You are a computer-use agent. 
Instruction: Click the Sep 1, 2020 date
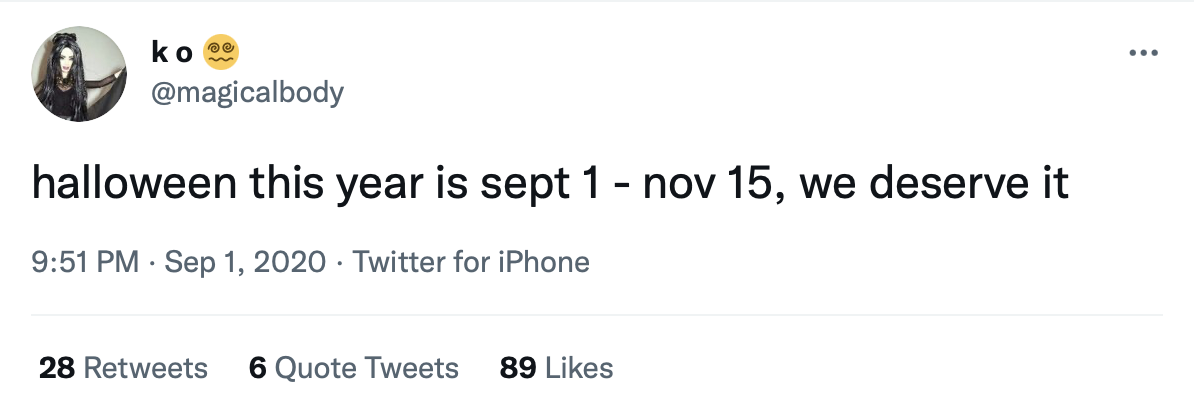[x=245, y=262]
